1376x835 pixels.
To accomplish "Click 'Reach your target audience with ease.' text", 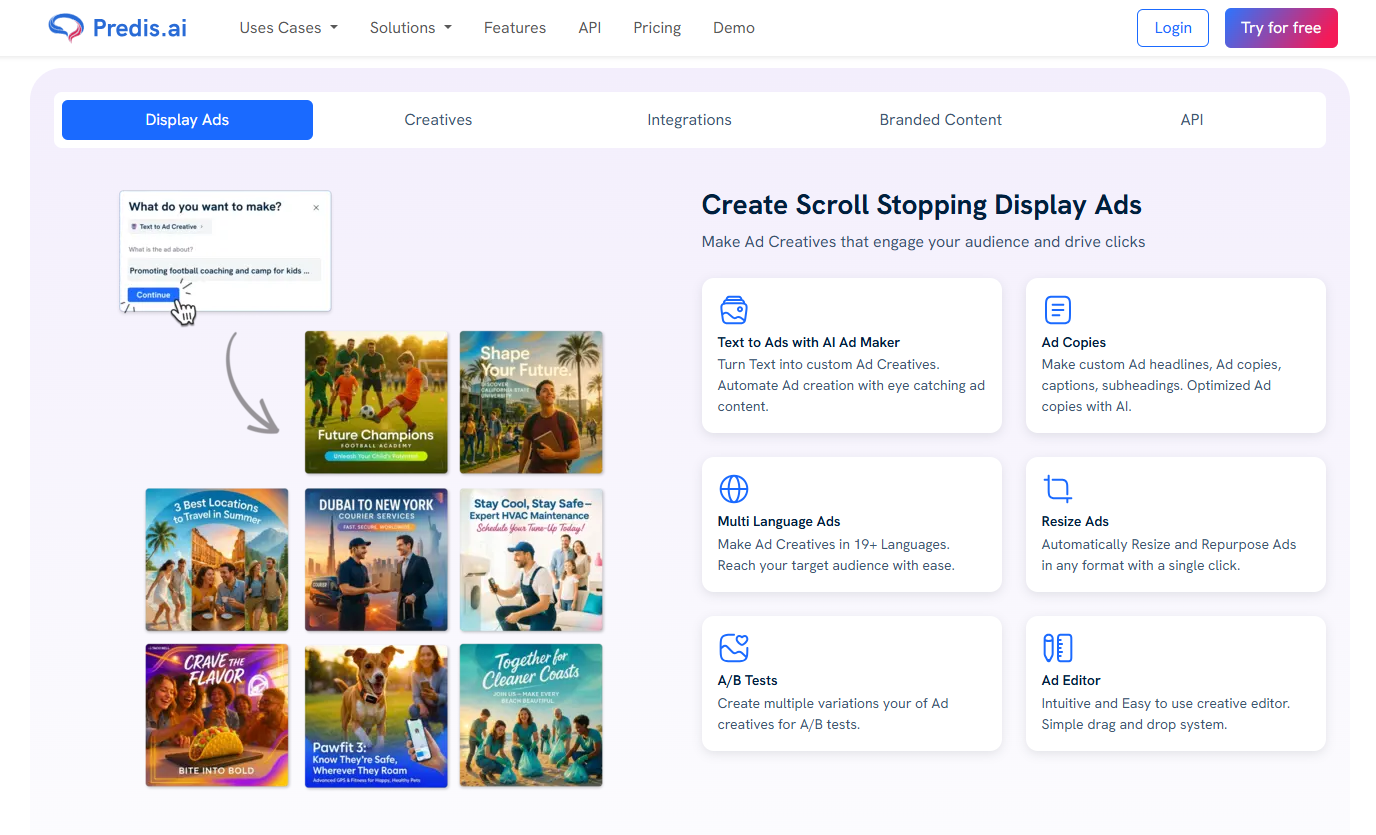I will click(836, 565).
